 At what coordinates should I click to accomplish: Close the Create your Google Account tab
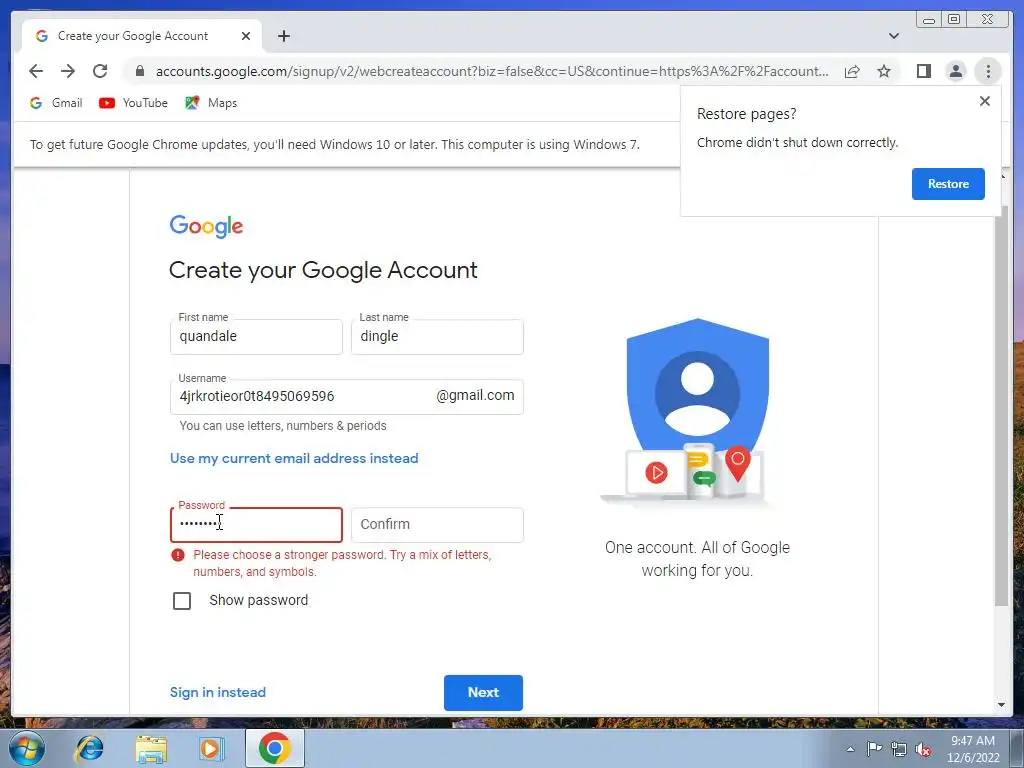coord(246,36)
